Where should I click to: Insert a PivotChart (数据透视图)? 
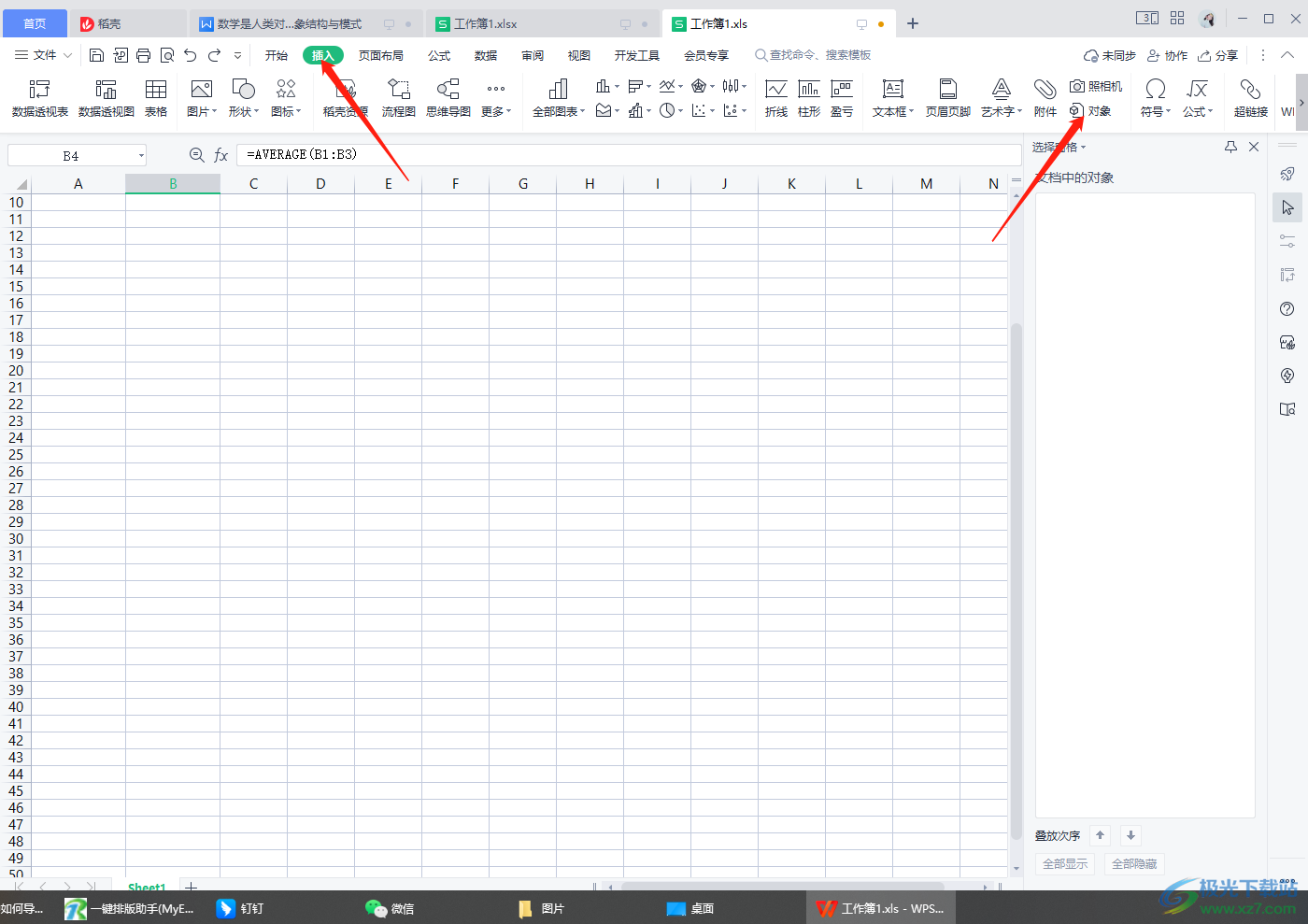point(107,98)
